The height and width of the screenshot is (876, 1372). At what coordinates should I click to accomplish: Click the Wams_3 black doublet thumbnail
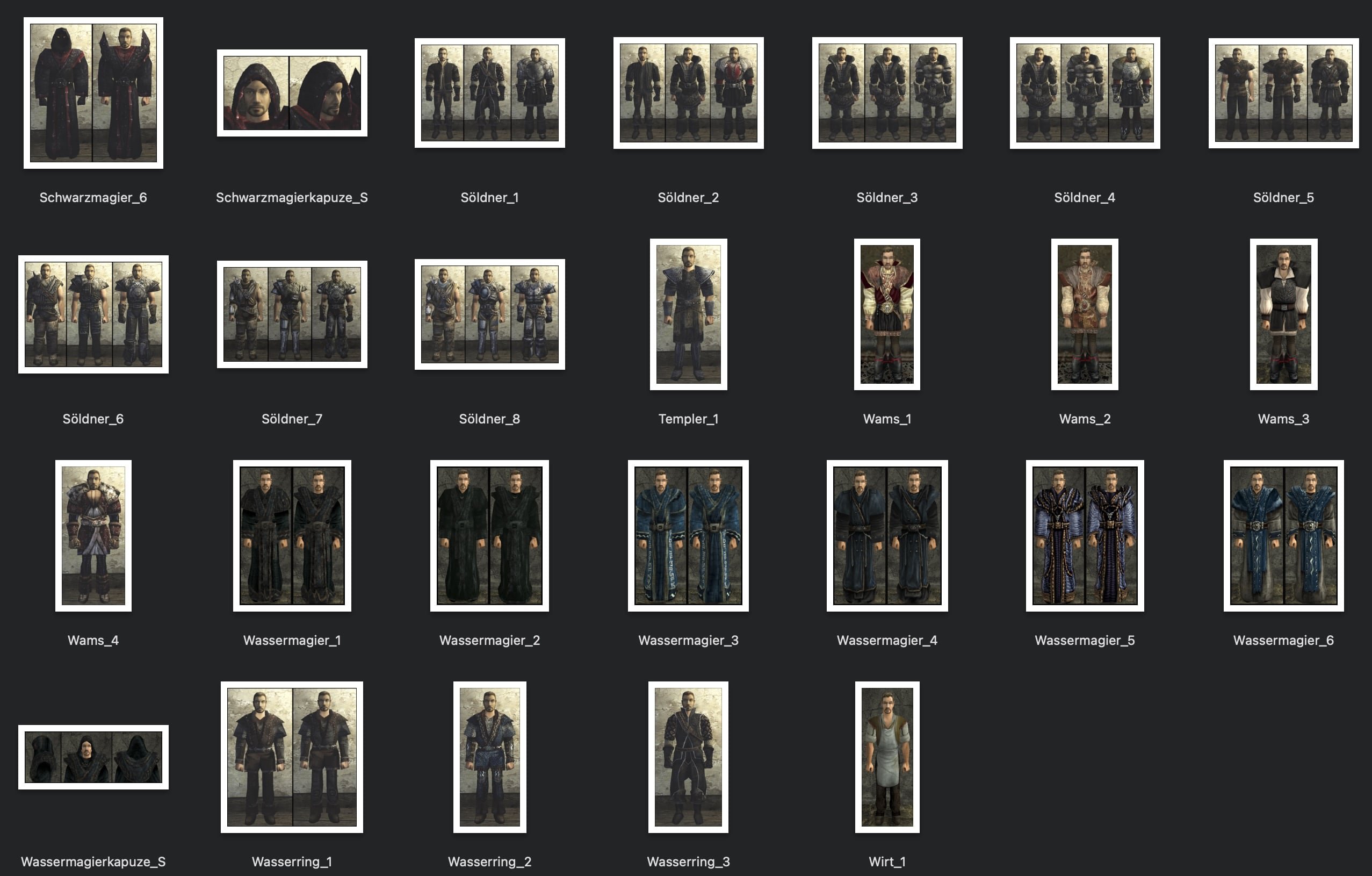(x=1283, y=314)
